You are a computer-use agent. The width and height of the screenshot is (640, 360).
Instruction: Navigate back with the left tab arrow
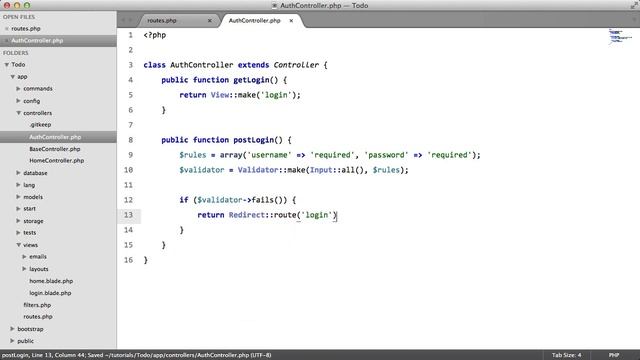tap(123, 20)
